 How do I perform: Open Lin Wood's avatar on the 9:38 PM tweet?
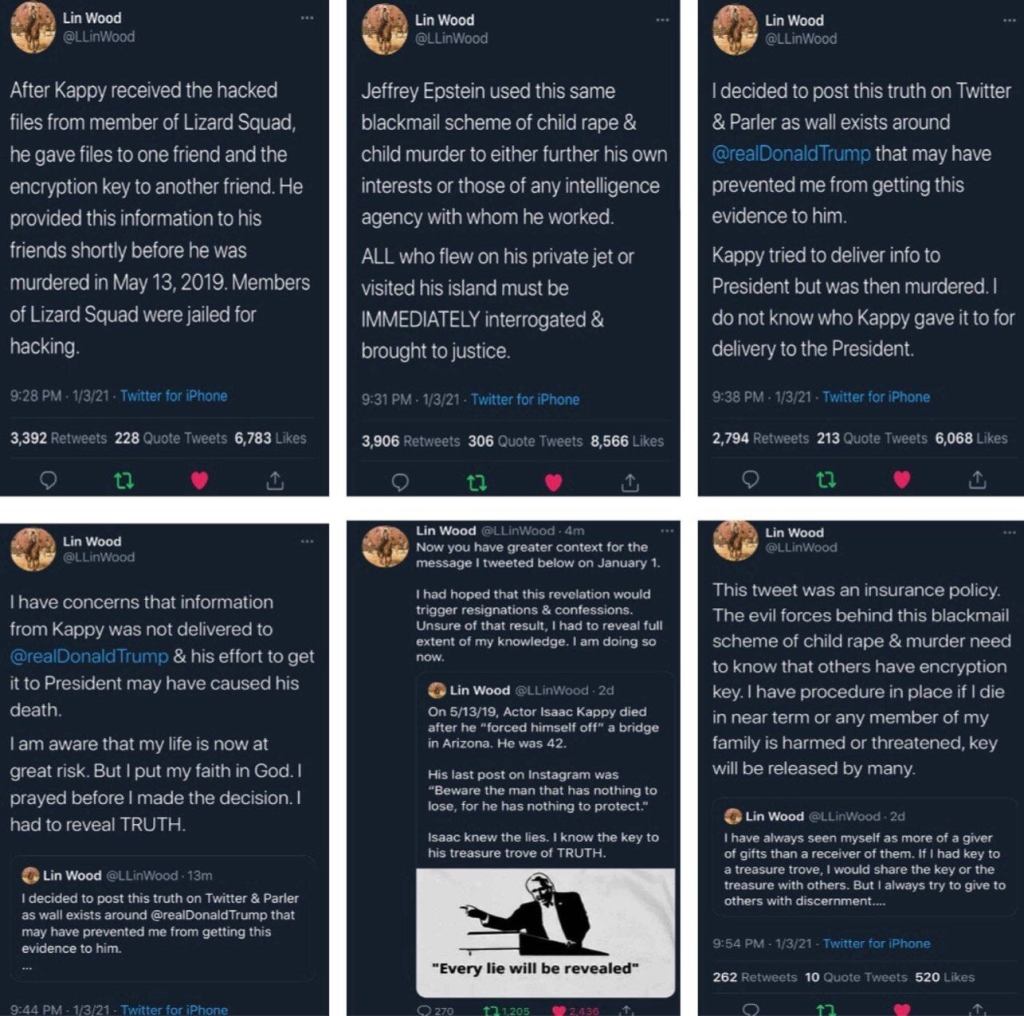tap(735, 29)
